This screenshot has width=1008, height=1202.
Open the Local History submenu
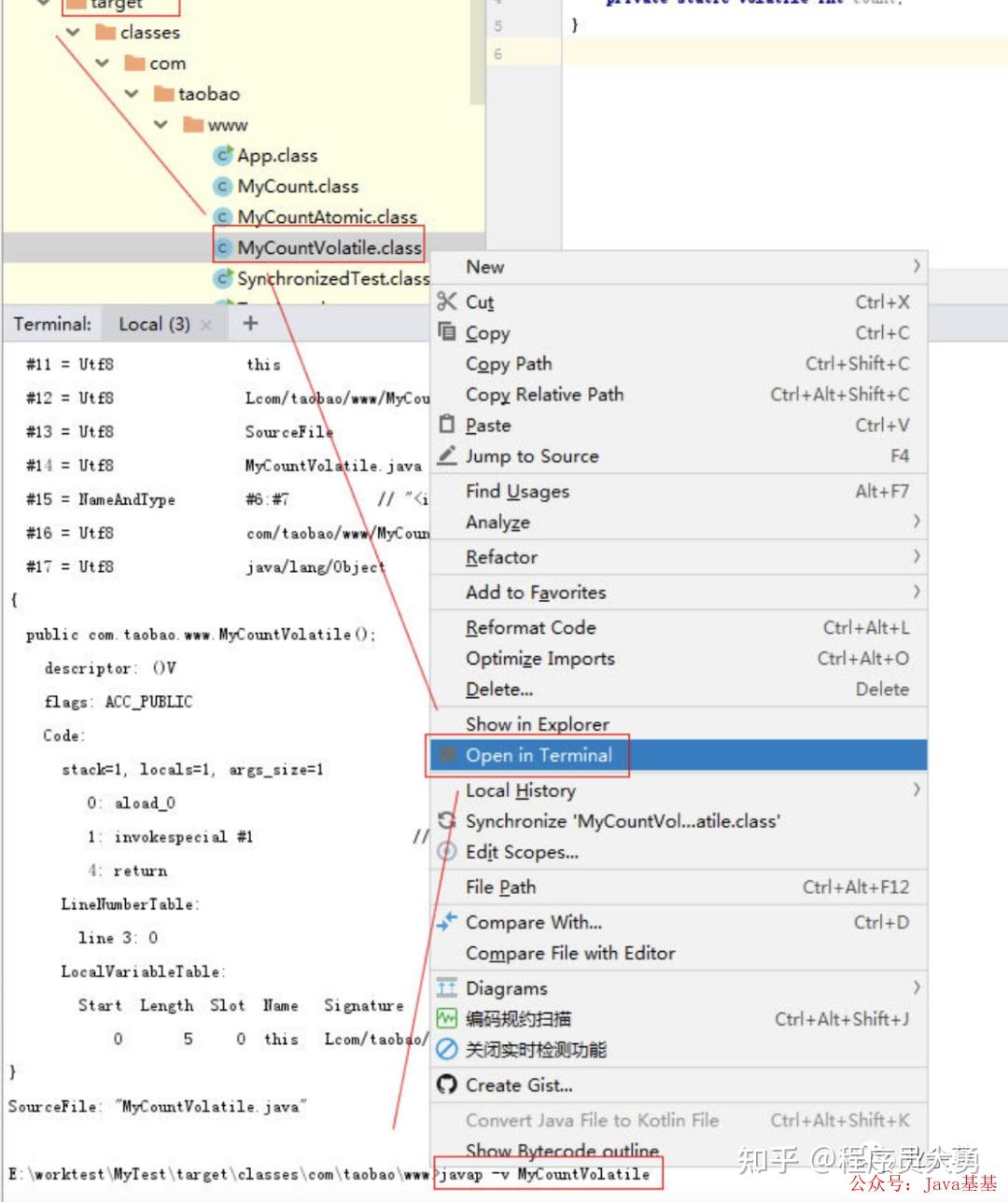(916, 790)
